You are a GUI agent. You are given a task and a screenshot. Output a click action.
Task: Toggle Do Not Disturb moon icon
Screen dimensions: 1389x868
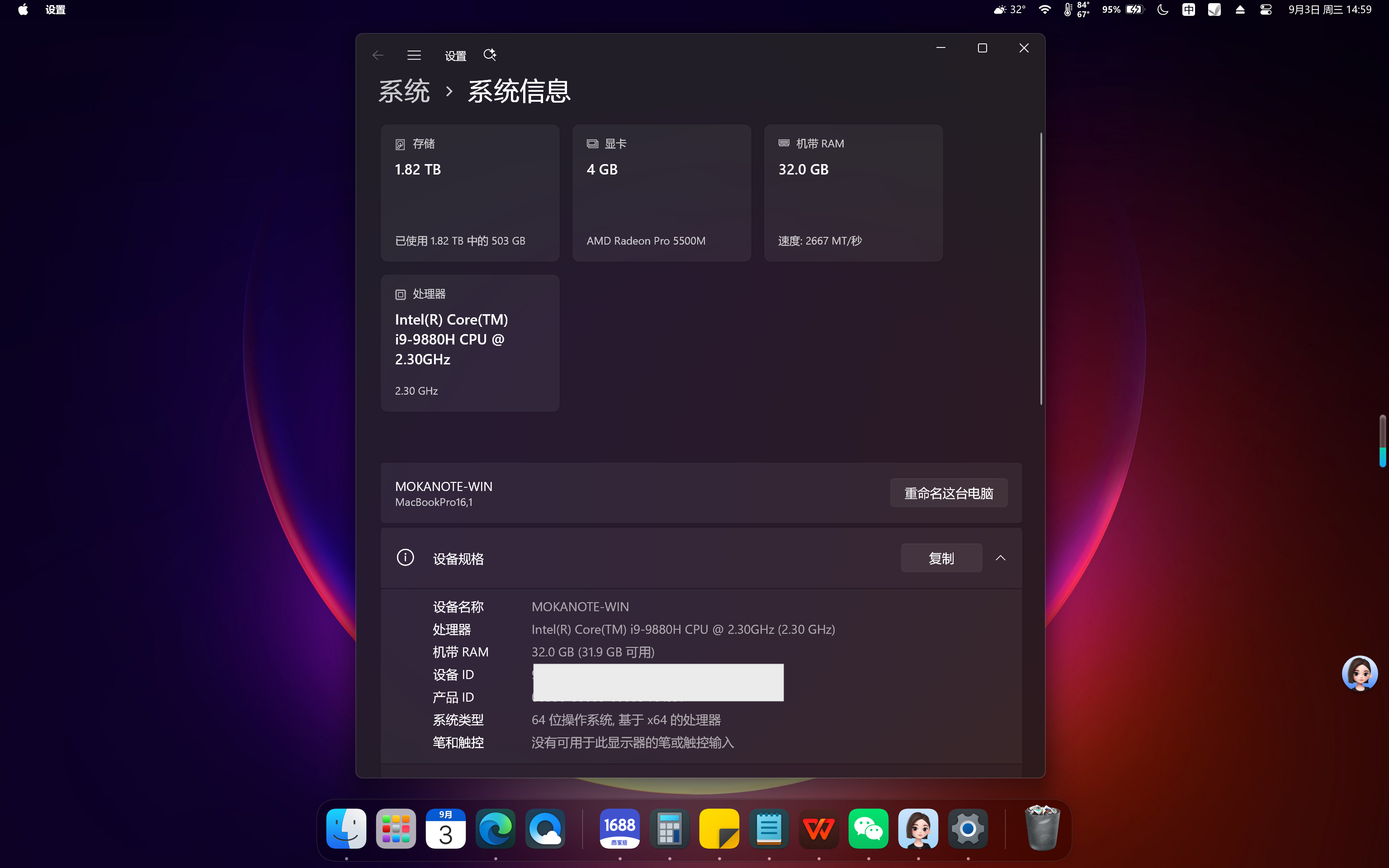pyautogui.click(x=1162, y=10)
